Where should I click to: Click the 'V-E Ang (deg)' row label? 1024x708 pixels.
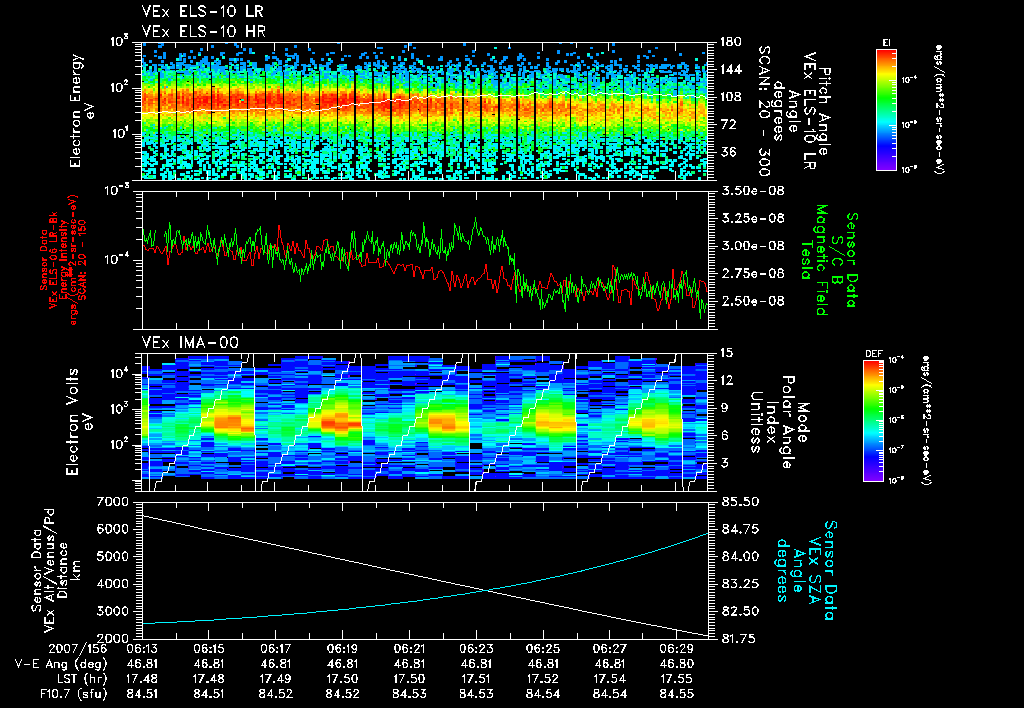pyautogui.click(x=61, y=664)
